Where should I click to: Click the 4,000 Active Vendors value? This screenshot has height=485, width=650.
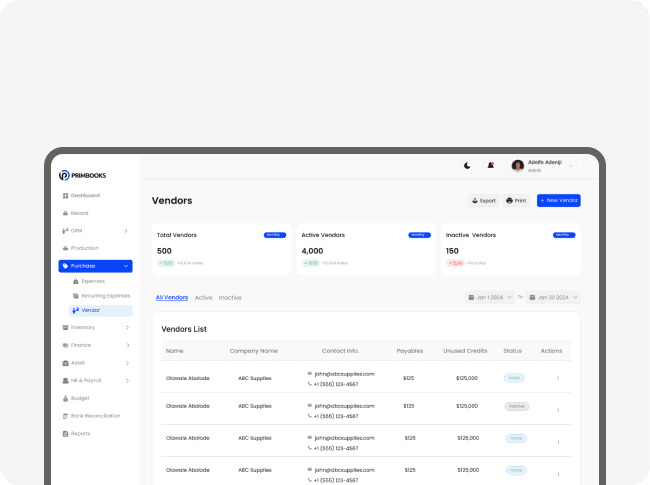[x=312, y=251]
